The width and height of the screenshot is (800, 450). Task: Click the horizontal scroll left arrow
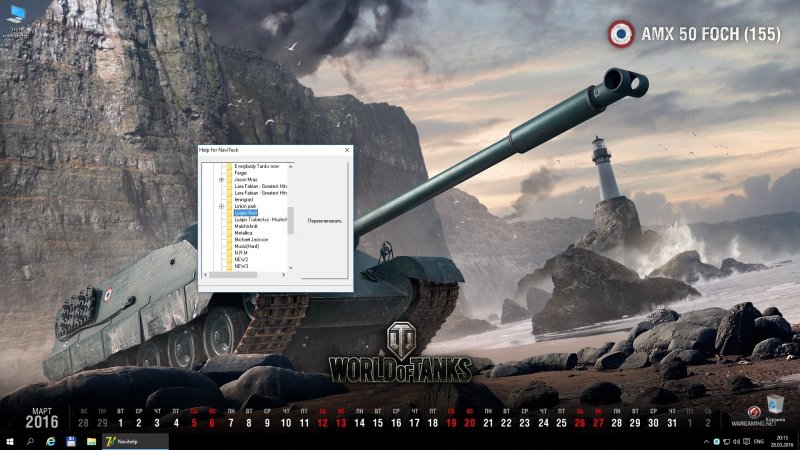[206, 275]
